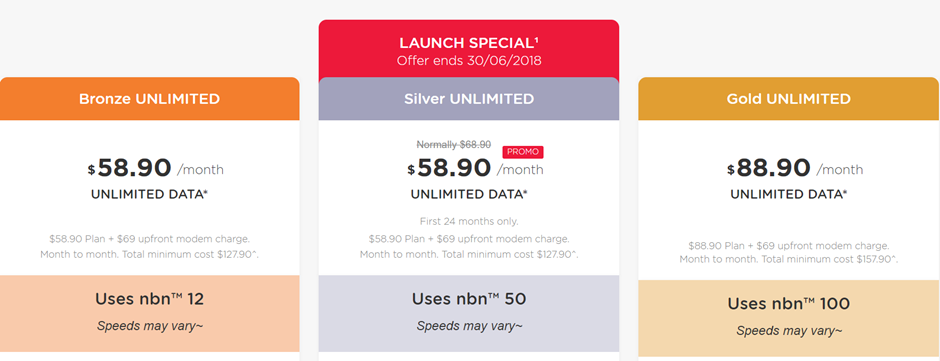The width and height of the screenshot is (940, 361).
Task: Select the Bronze UNLIMITED plan header
Action: pyautogui.click(x=149, y=99)
